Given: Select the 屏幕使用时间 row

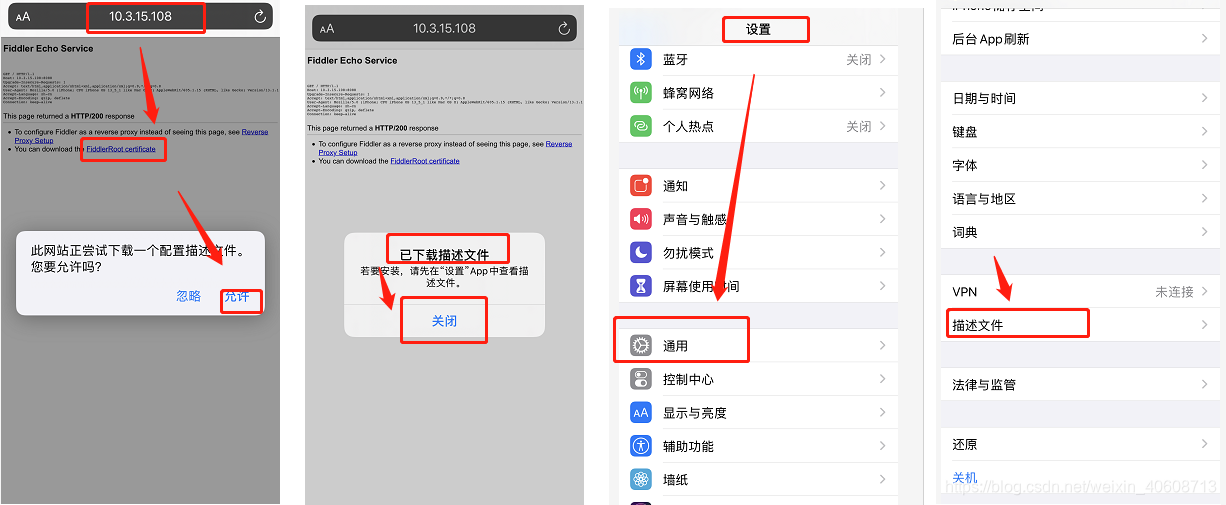Looking at the screenshot, I should coord(757,286).
